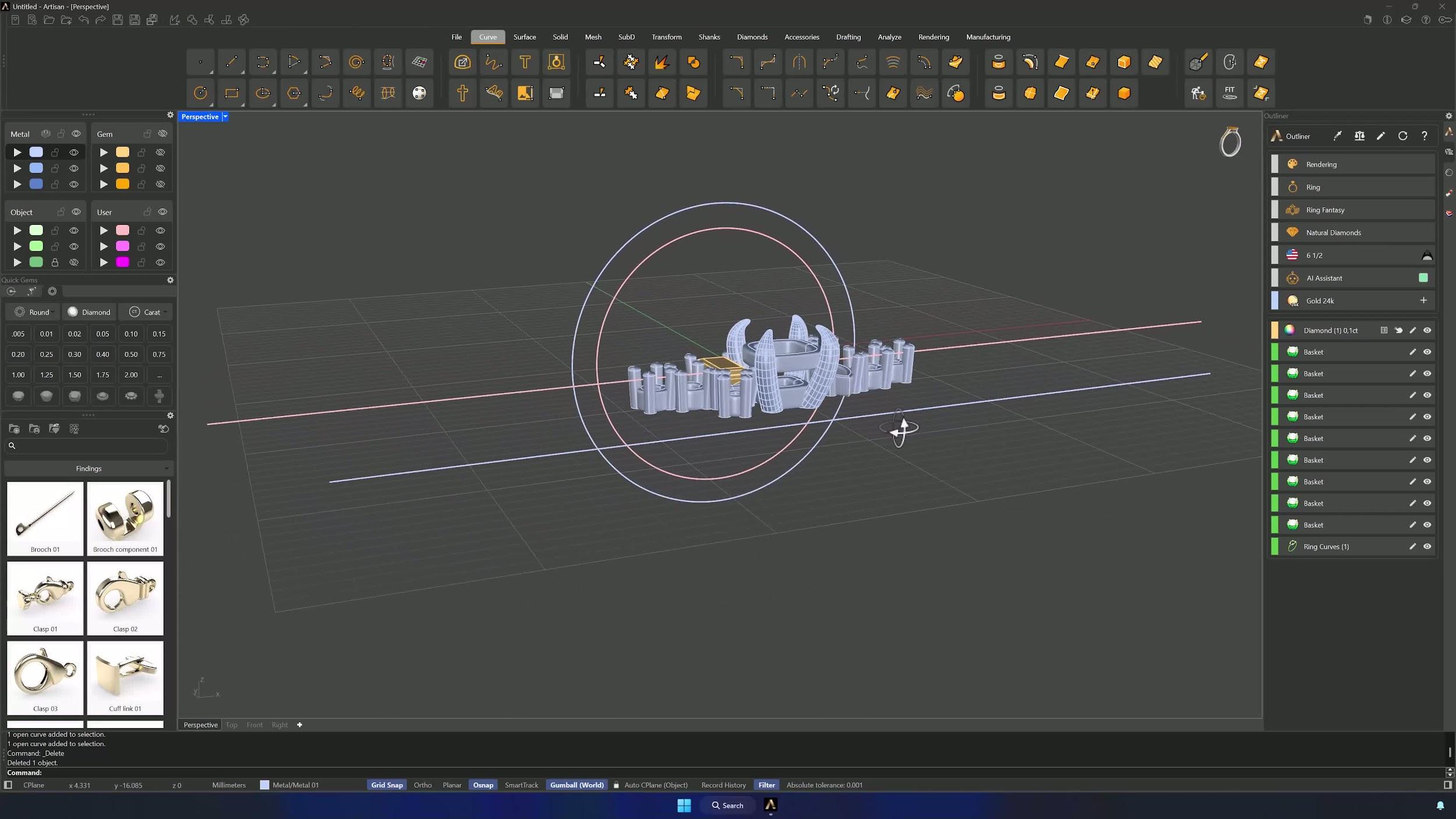Open the Carat unit dropdown
This screenshot has height=819, width=1456.
[148, 312]
